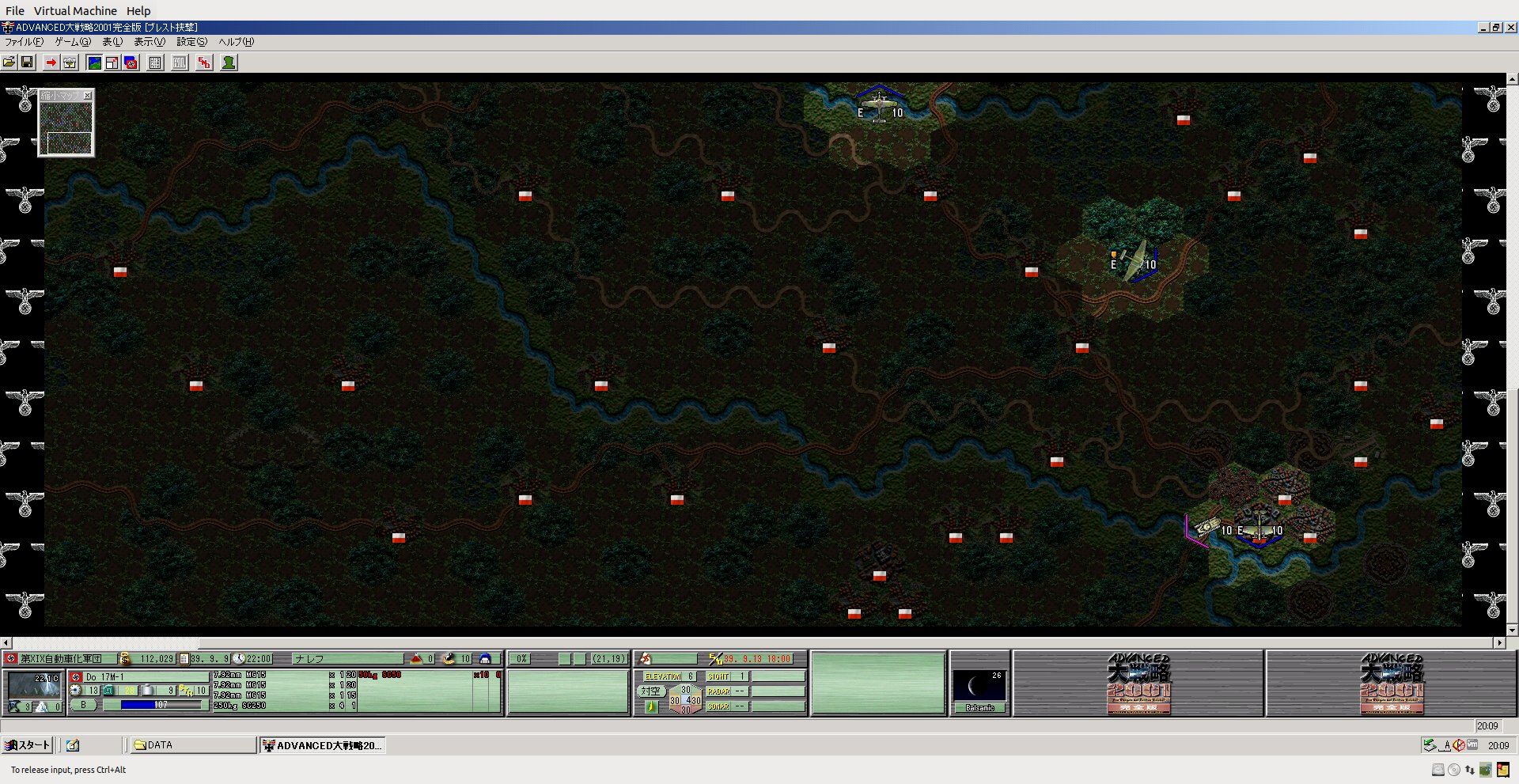The height and width of the screenshot is (784, 1519).
Task: Click the network arrows VM status icon
Action: click(x=1469, y=770)
